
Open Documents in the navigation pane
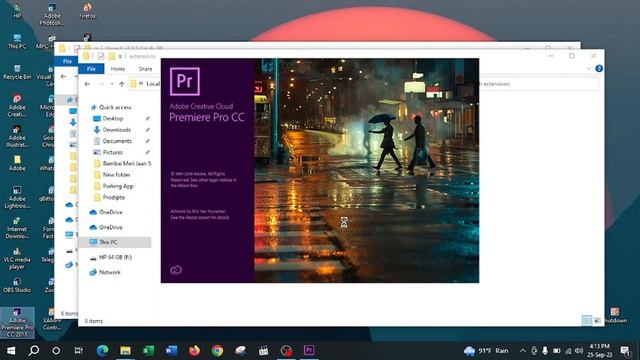[x=117, y=141]
